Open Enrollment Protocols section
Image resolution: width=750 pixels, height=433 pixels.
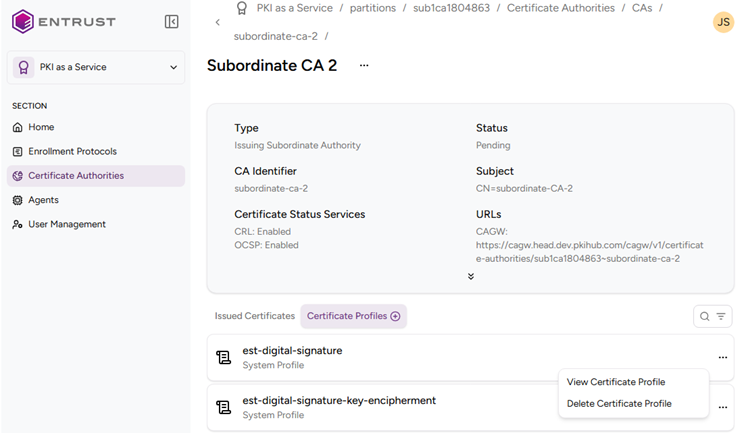point(72,152)
